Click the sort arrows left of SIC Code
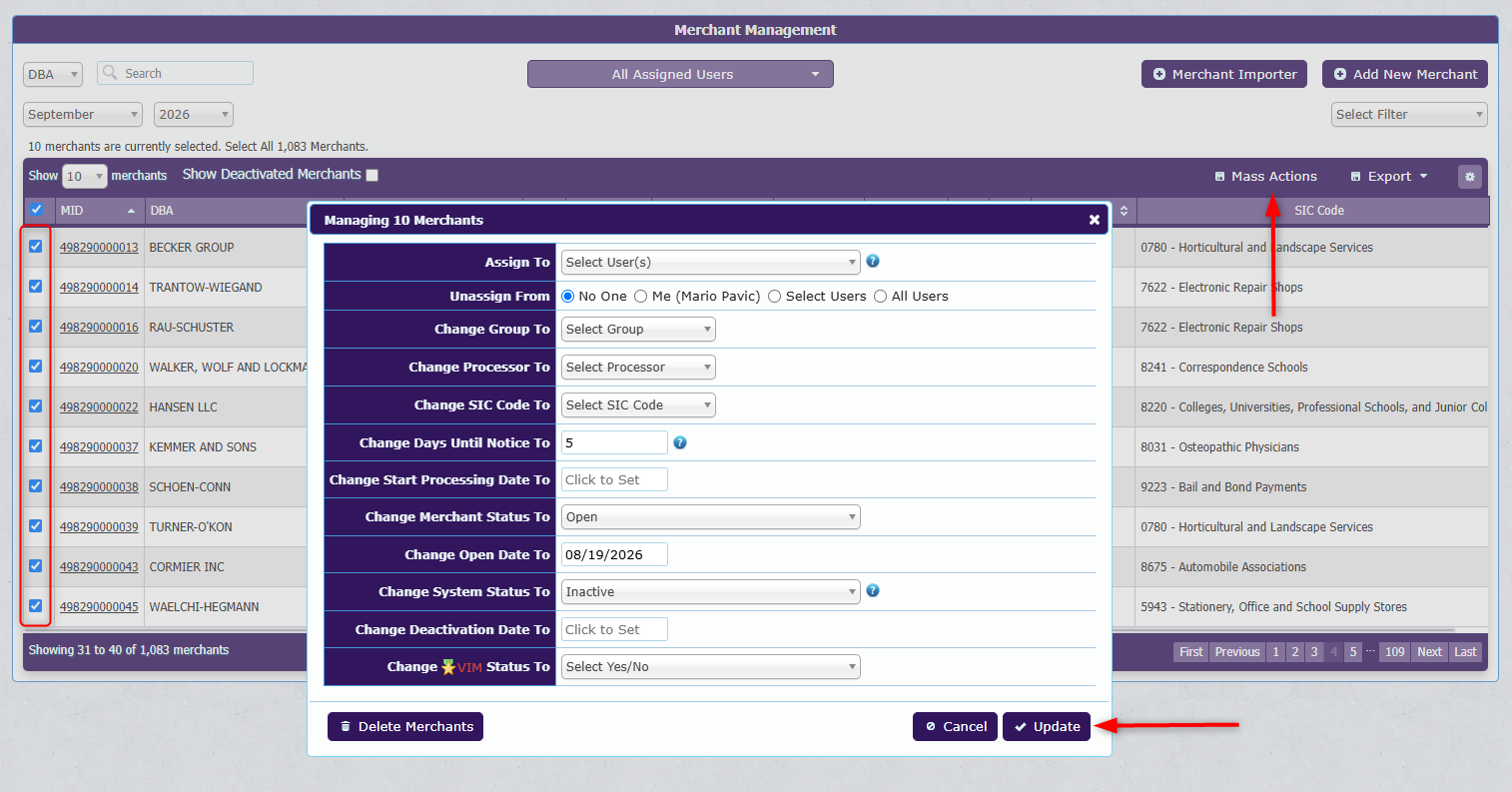The width and height of the screenshot is (1512, 792). tap(1124, 211)
